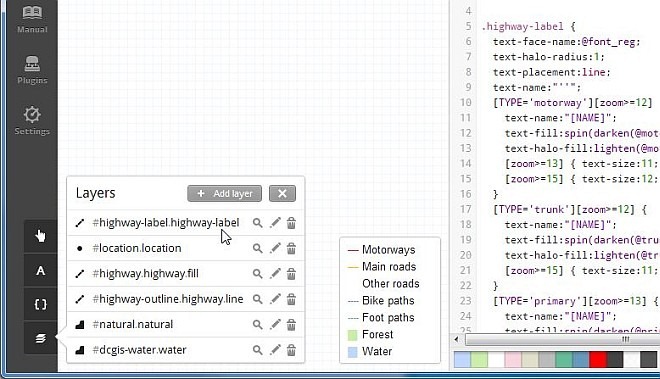Select the #dcgis-water.water layer name
The width and height of the screenshot is (660, 379).
pos(139,350)
